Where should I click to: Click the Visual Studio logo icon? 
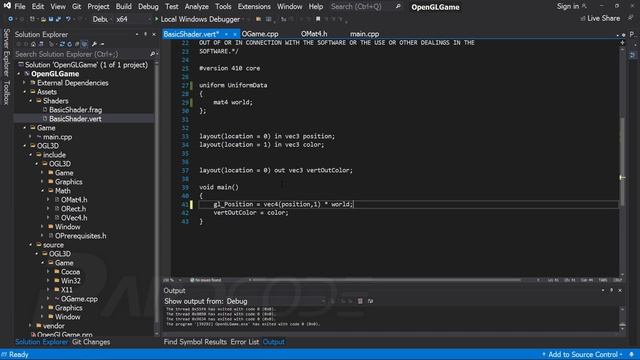tap(7, 6)
